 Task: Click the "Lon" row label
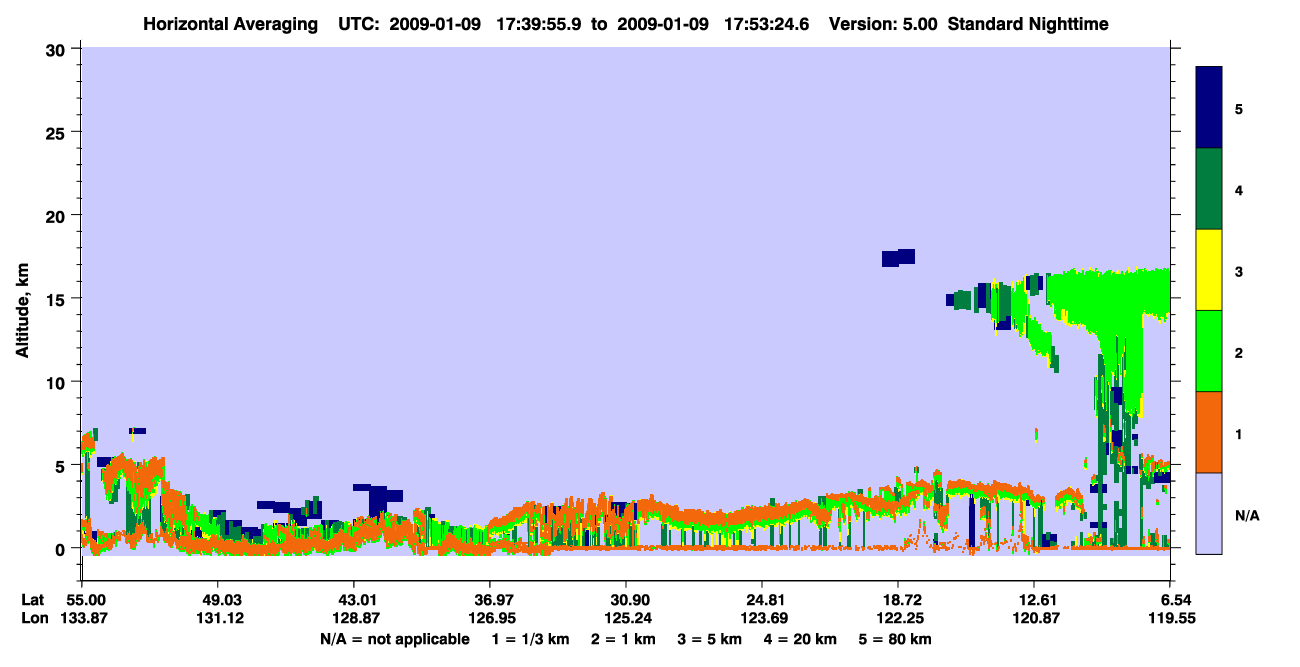coord(34,619)
